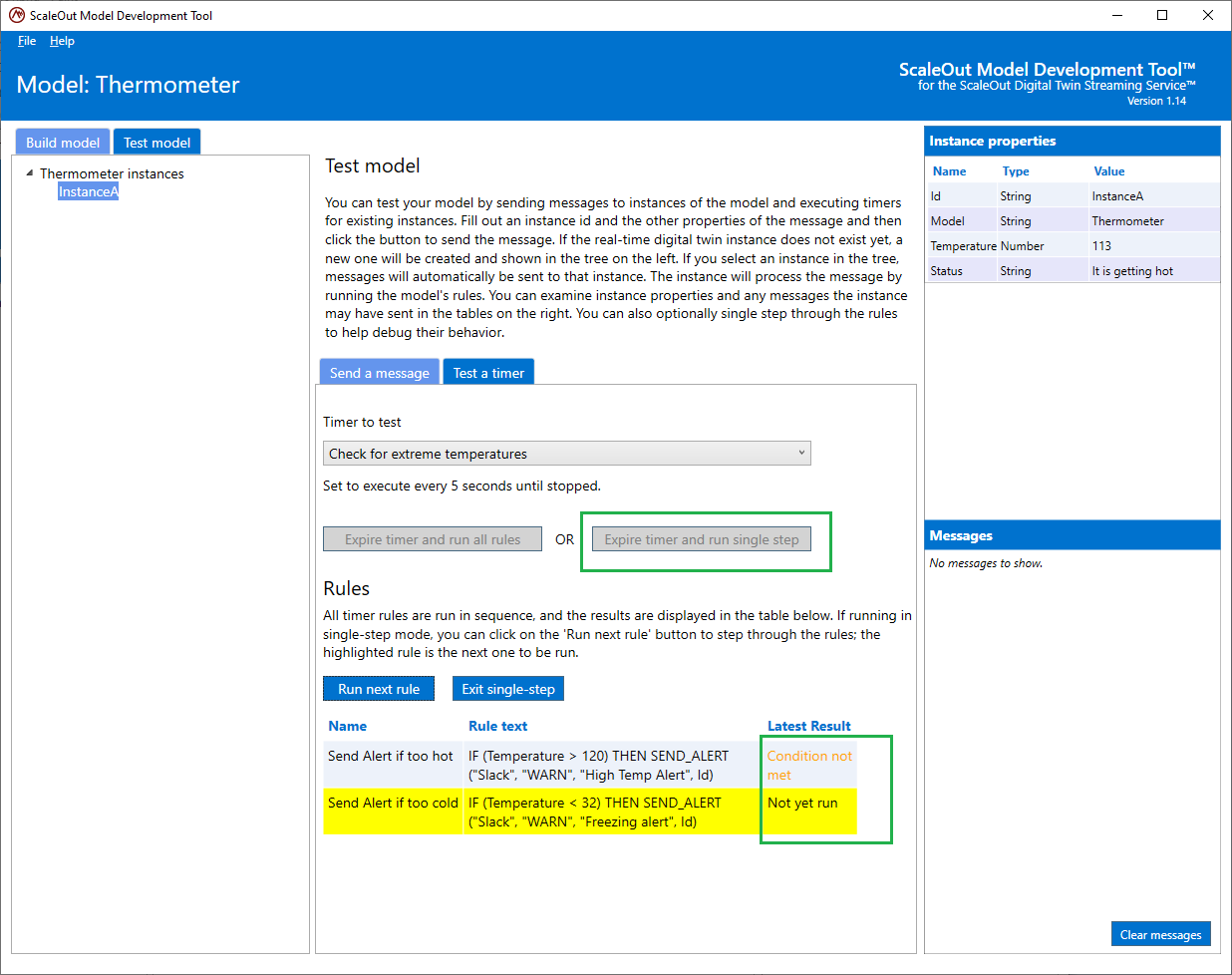This screenshot has height=975, width=1232.
Task: Select the Model property row name
Action: [x=948, y=221]
